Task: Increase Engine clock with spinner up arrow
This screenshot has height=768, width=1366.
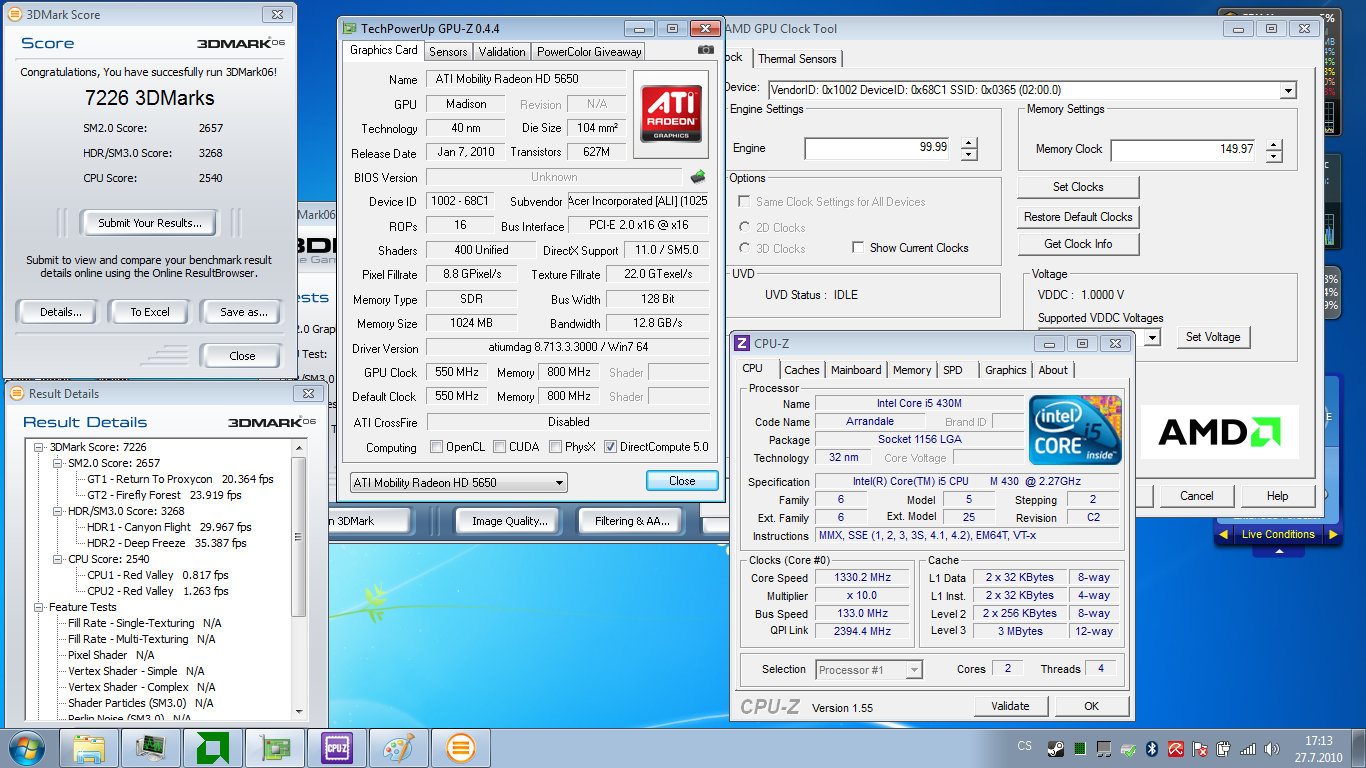Action: [968, 143]
